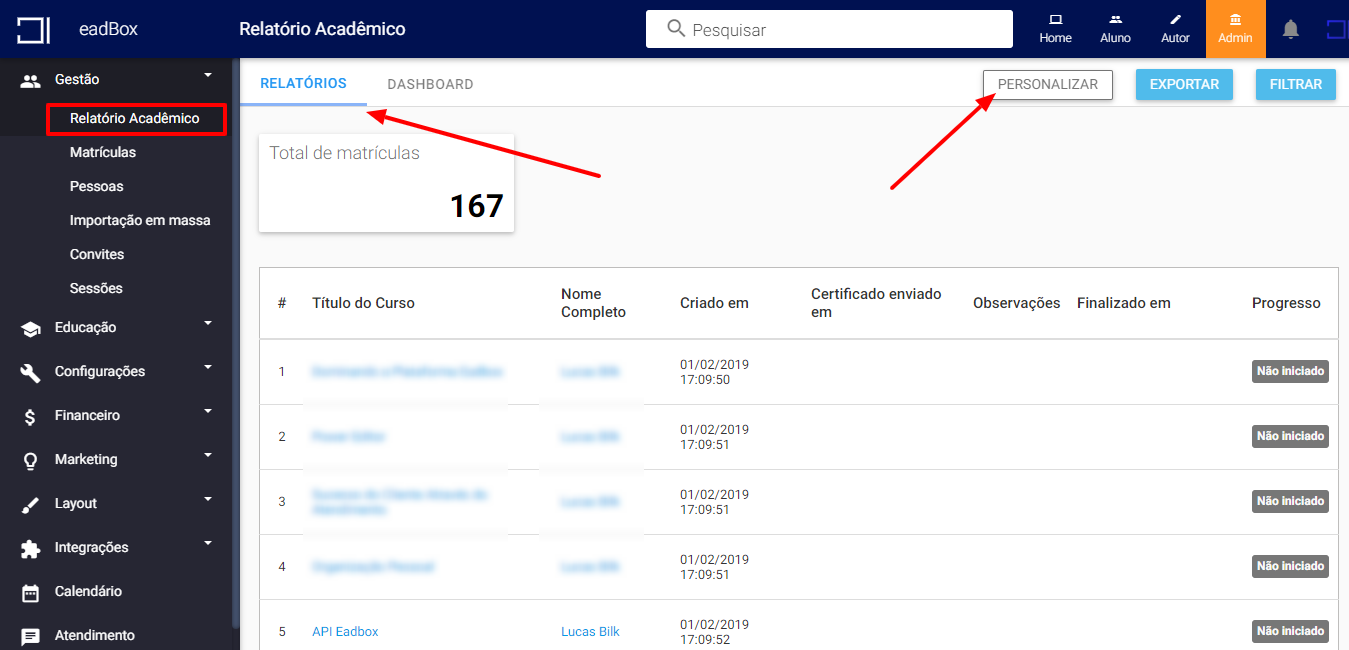Click the Criado em column header

pyautogui.click(x=714, y=303)
